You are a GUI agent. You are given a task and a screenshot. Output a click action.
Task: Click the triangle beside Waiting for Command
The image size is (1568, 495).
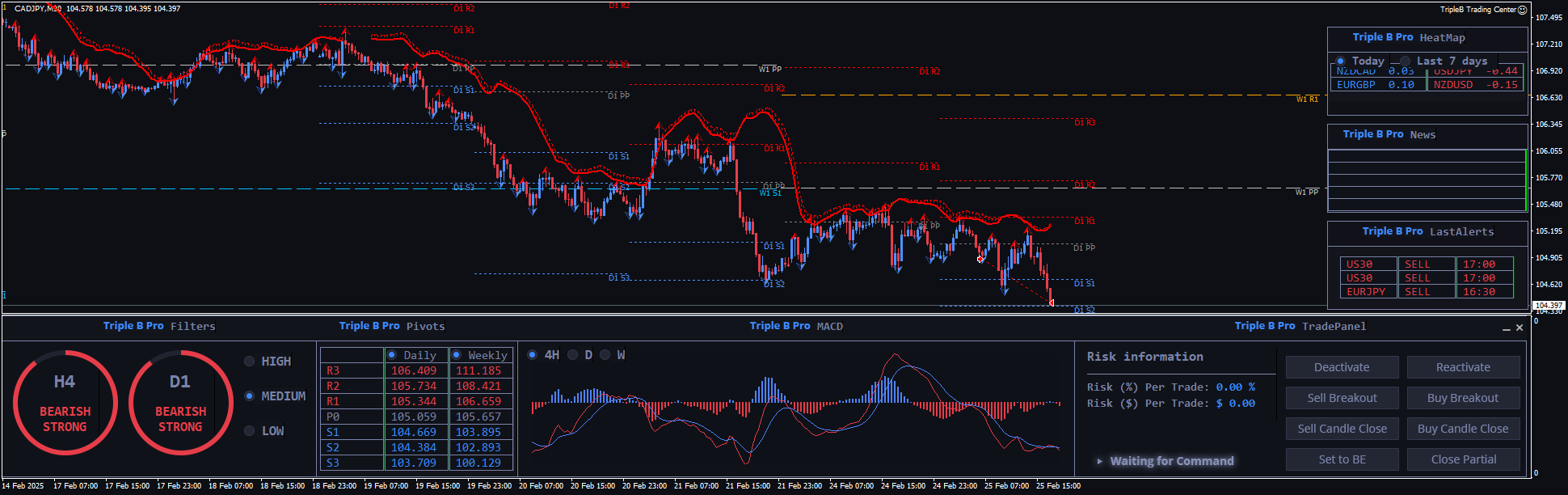[1099, 461]
